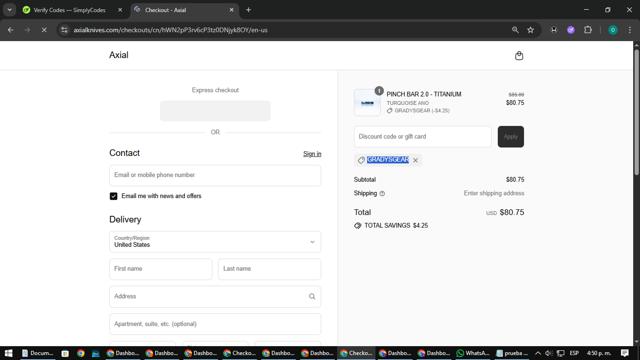Image resolution: width=640 pixels, height=360 pixels.
Task: Click the Express checkout button placeholder
Action: pyautogui.click(x=215, y=111)
